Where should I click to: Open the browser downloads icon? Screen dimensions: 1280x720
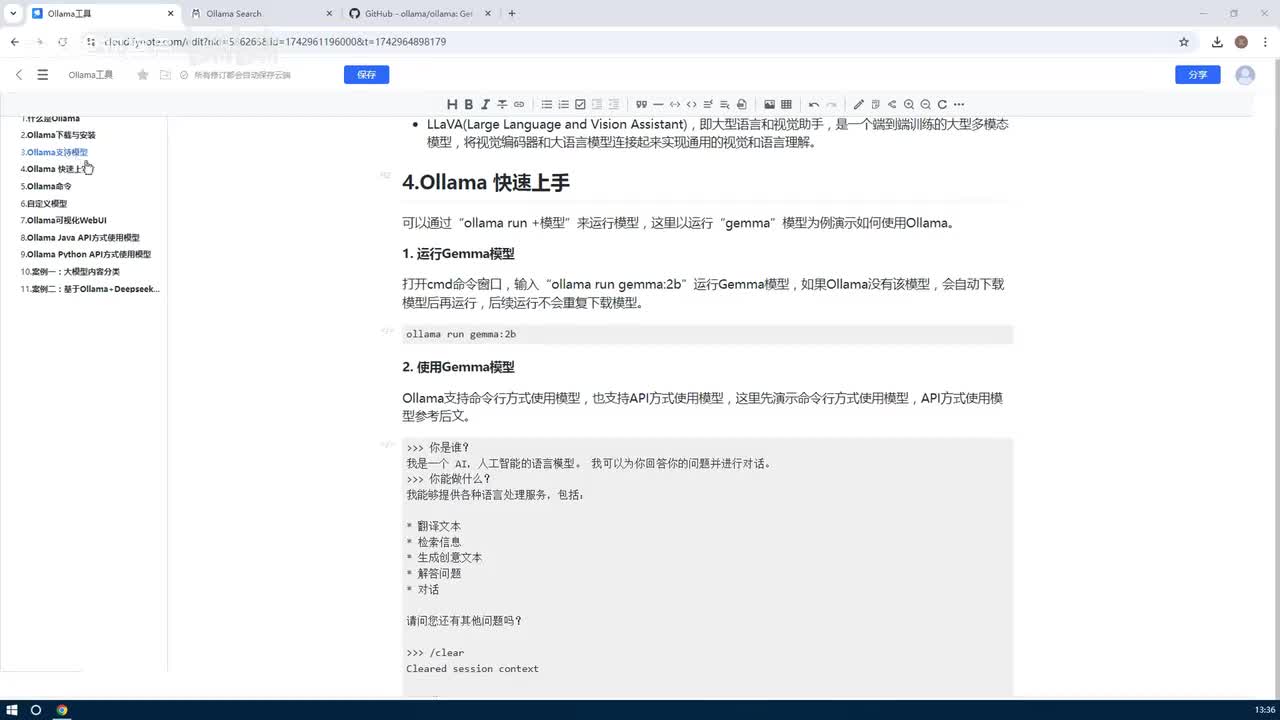1217,42
